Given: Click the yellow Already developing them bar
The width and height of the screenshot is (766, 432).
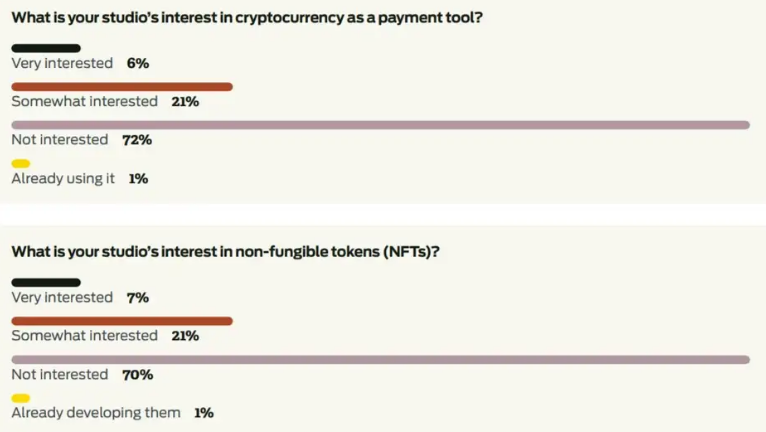Looking at the screenshot, I should pos(21,398).
